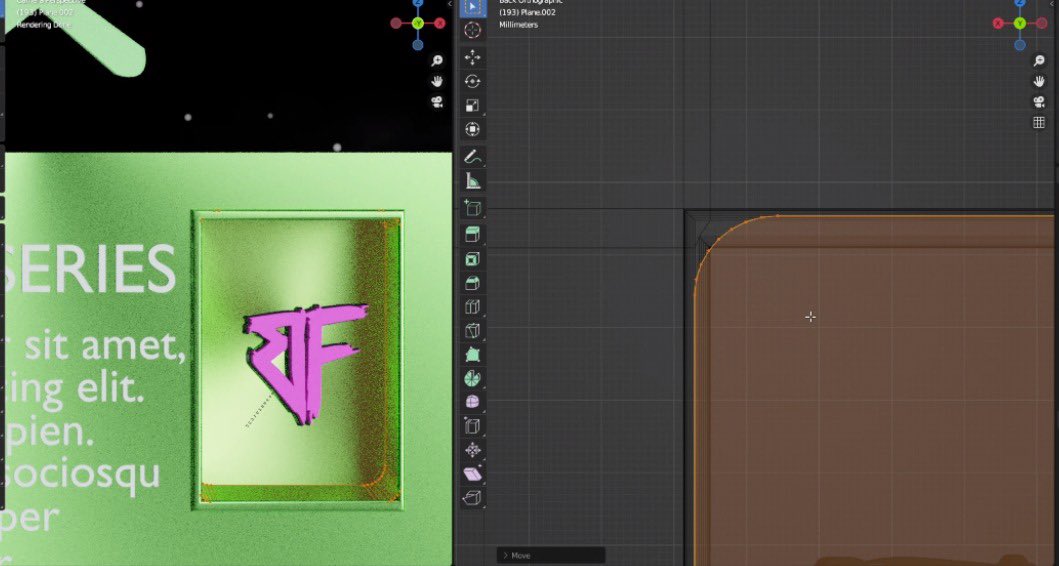Viewport: 1059px width, 566px height.
Task: Pick the Rip Region tool
Action: 472,498
